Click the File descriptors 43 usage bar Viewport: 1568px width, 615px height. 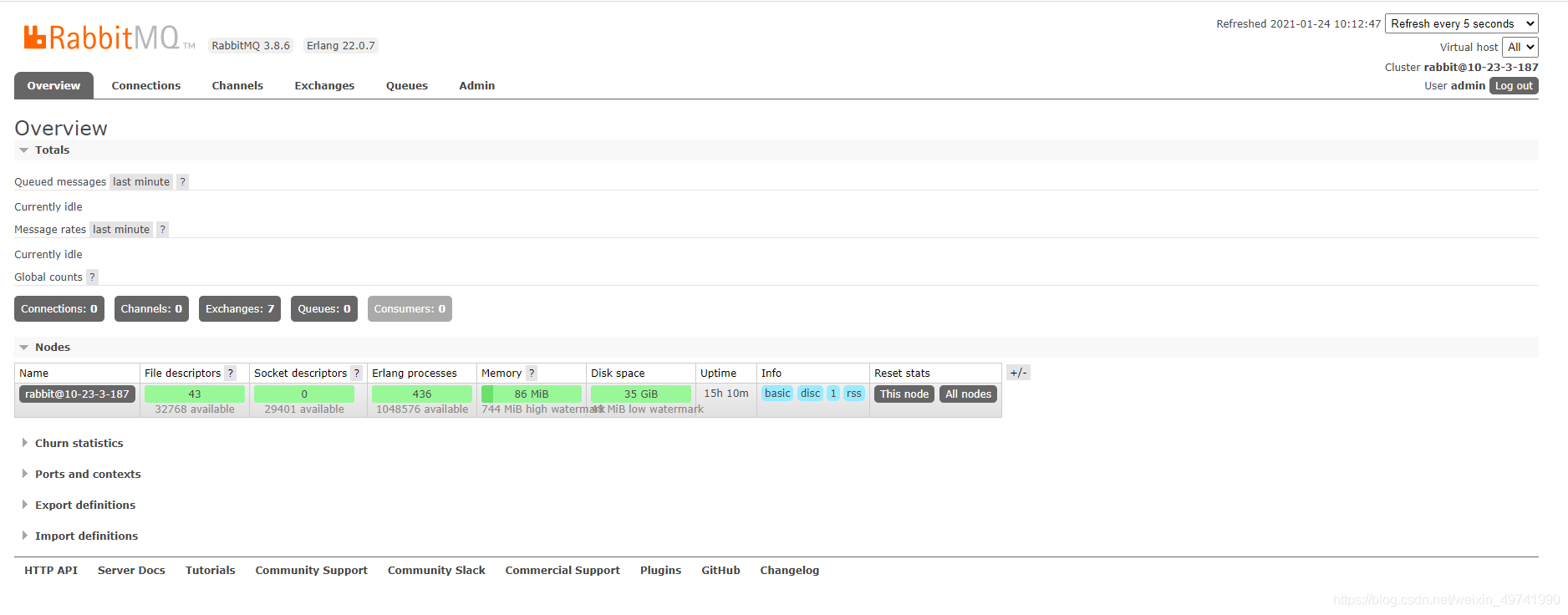click(x=195, y=394)
